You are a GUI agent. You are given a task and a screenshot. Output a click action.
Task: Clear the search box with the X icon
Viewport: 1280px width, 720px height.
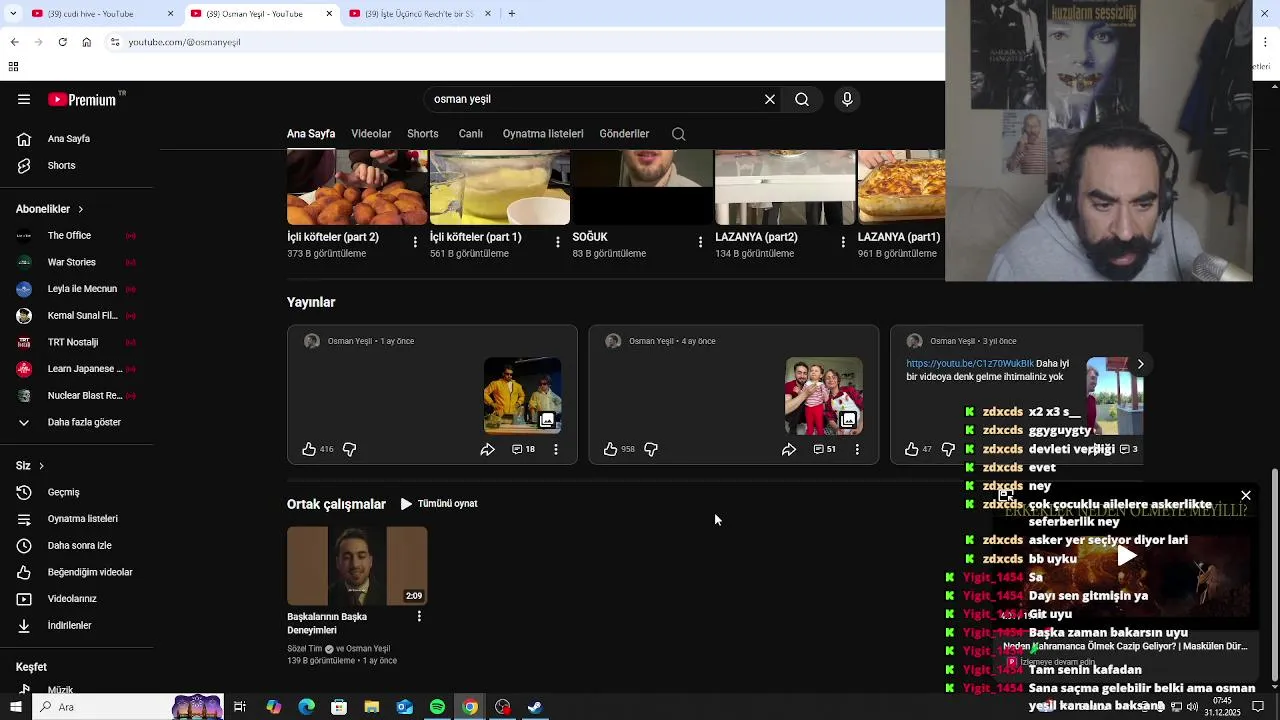[x=770, y=99]
